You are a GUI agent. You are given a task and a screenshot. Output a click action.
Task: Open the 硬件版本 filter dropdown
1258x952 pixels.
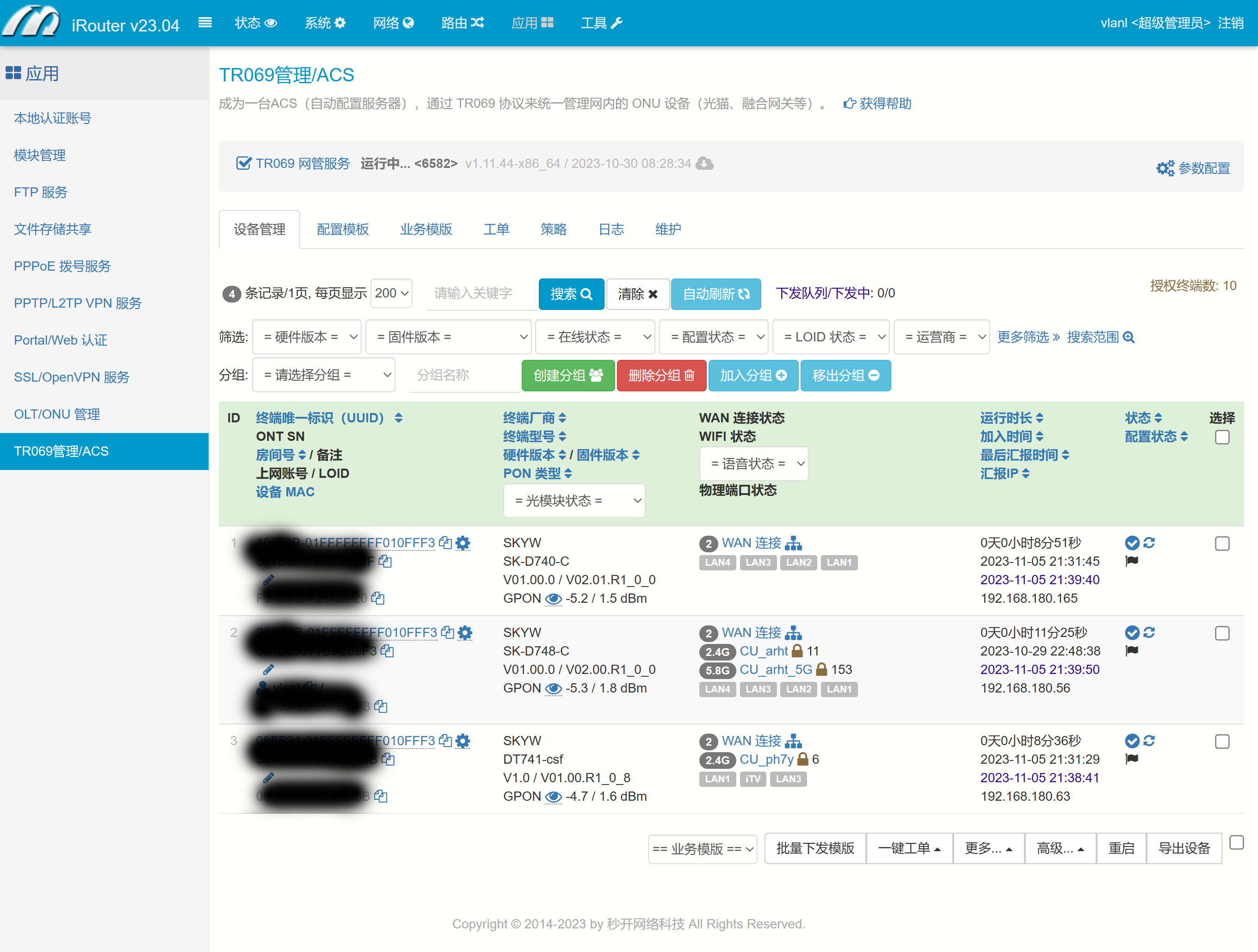(x=307, y=337)
